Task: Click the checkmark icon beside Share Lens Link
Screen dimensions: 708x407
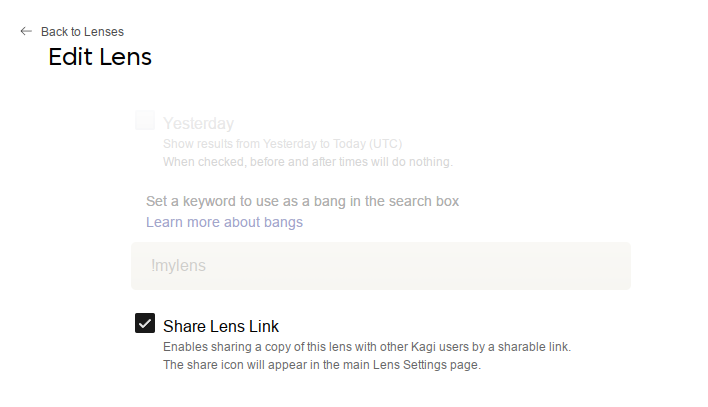Action: pos(145,324)
